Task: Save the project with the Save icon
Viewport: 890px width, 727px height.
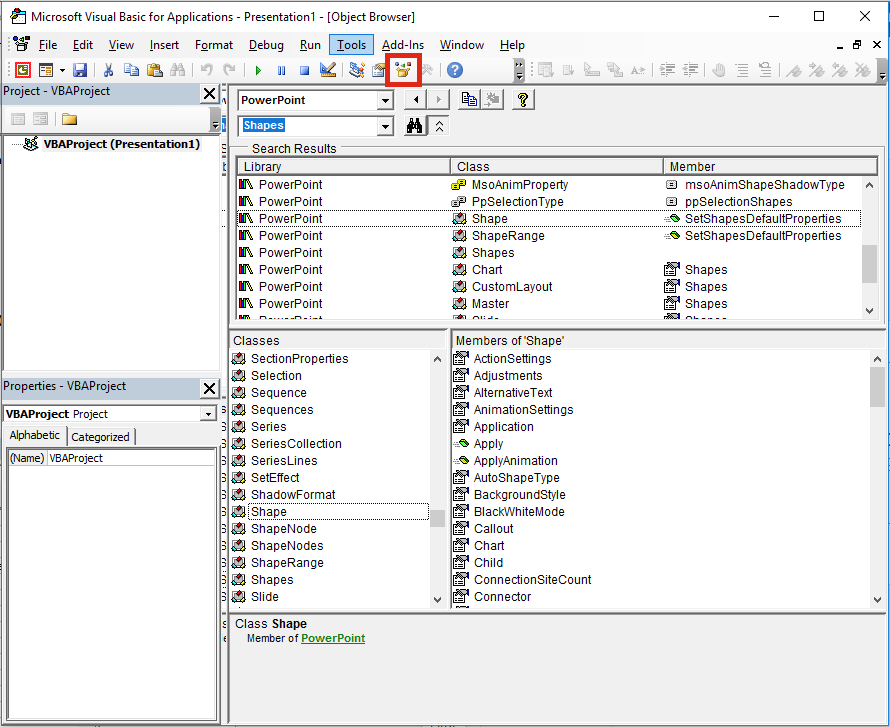Action: click(79, 70)
